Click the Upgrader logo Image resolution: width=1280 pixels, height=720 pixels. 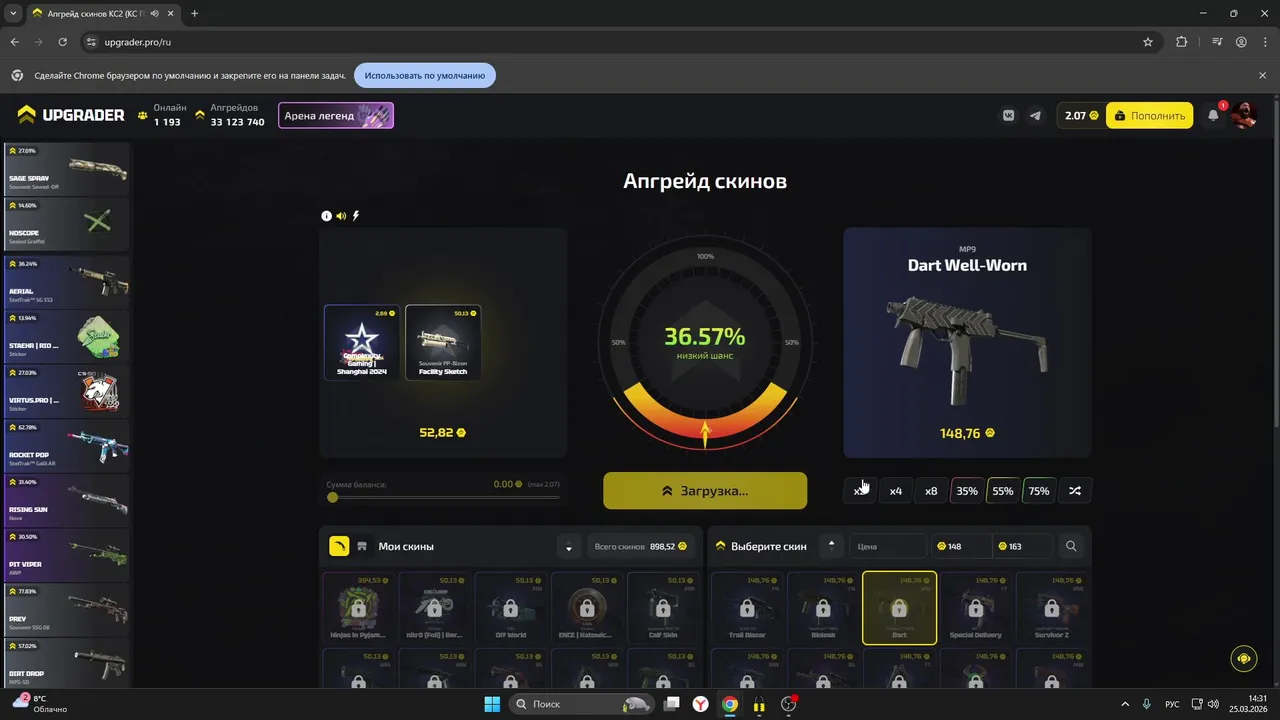pyautogui.click(x=70, y=115)
